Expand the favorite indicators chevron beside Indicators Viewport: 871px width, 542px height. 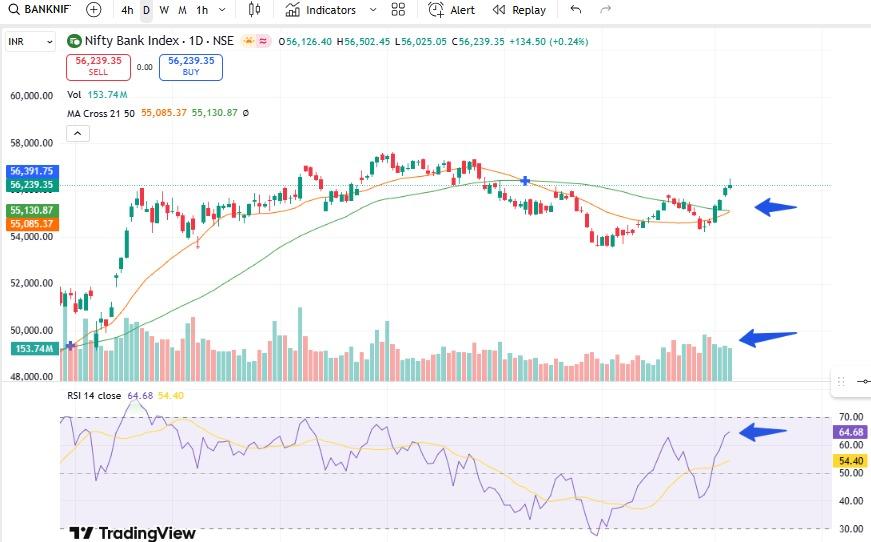373,10
